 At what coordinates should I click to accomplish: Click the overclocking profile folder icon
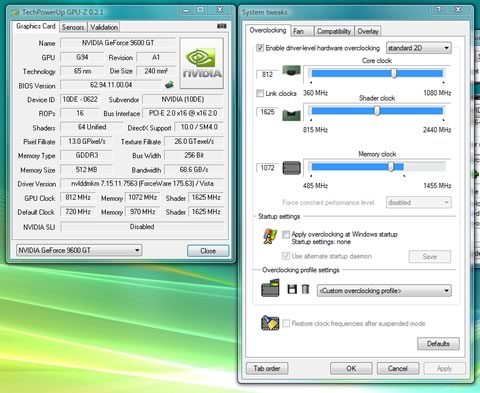click(x=270, y=288)
